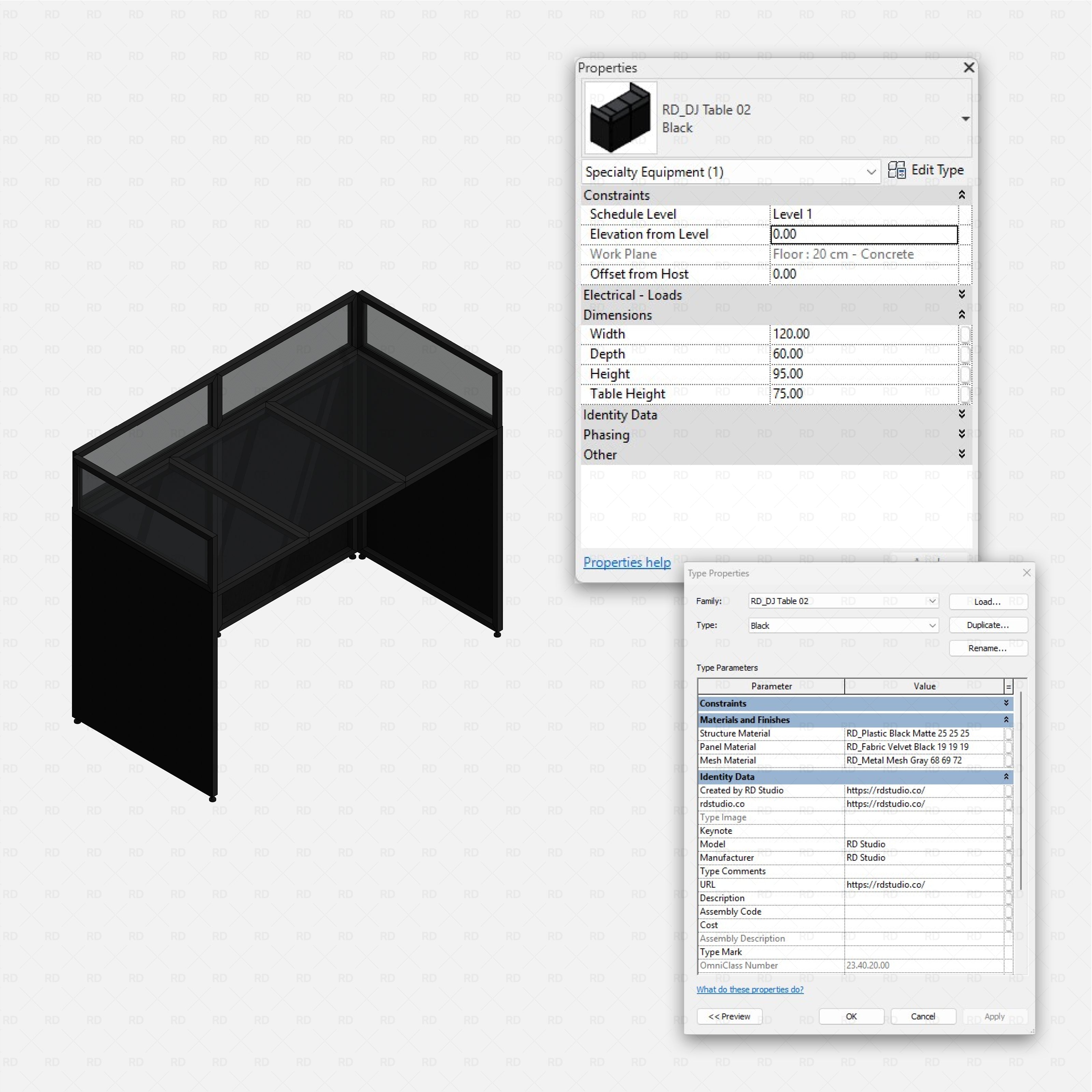Click the Keyword row labeled Keynote
This screenshot has height=1092, width=1092.
click(x=855, y=831)
